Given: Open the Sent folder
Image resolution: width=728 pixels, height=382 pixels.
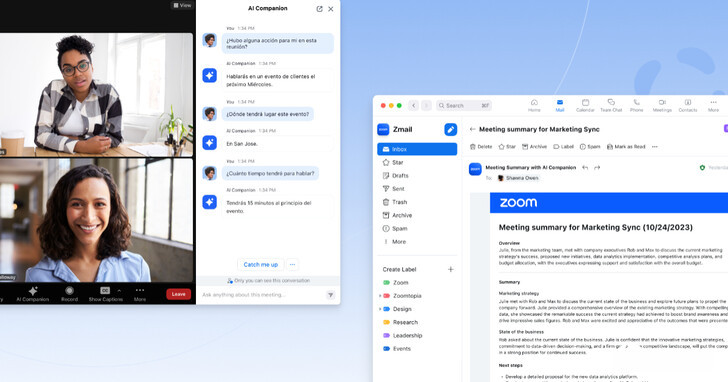Looking at the screenshot, I should click(417, 189).
